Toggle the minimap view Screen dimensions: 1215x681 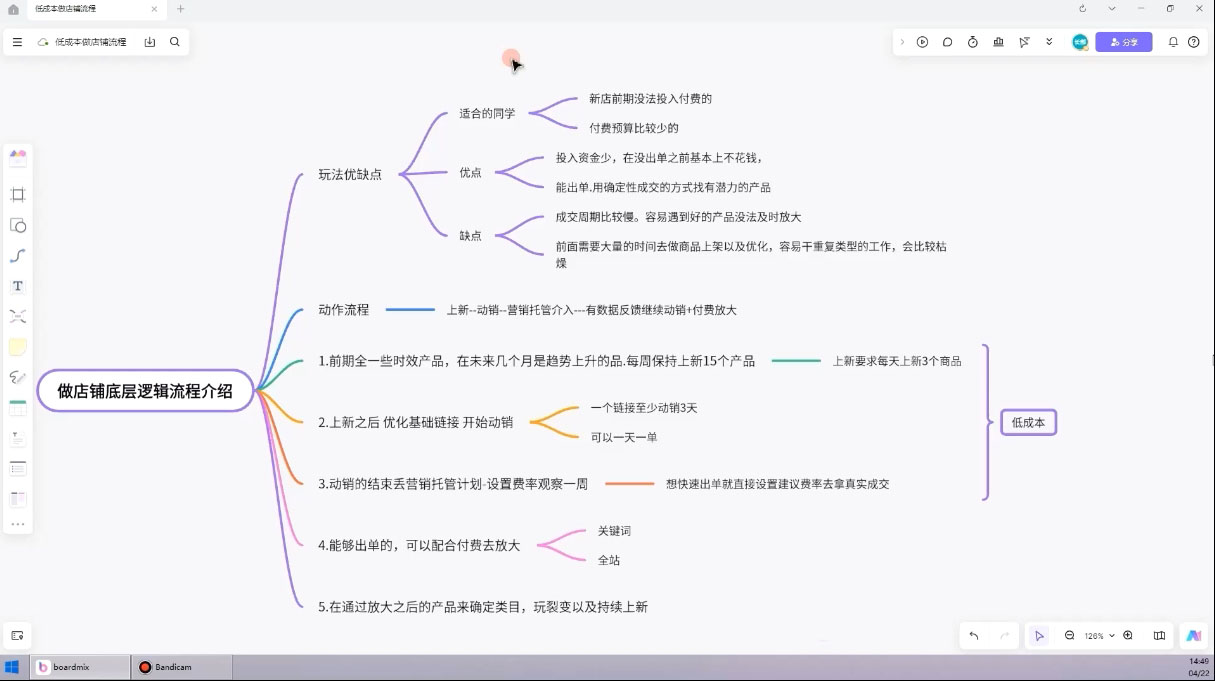(1158, 635)
